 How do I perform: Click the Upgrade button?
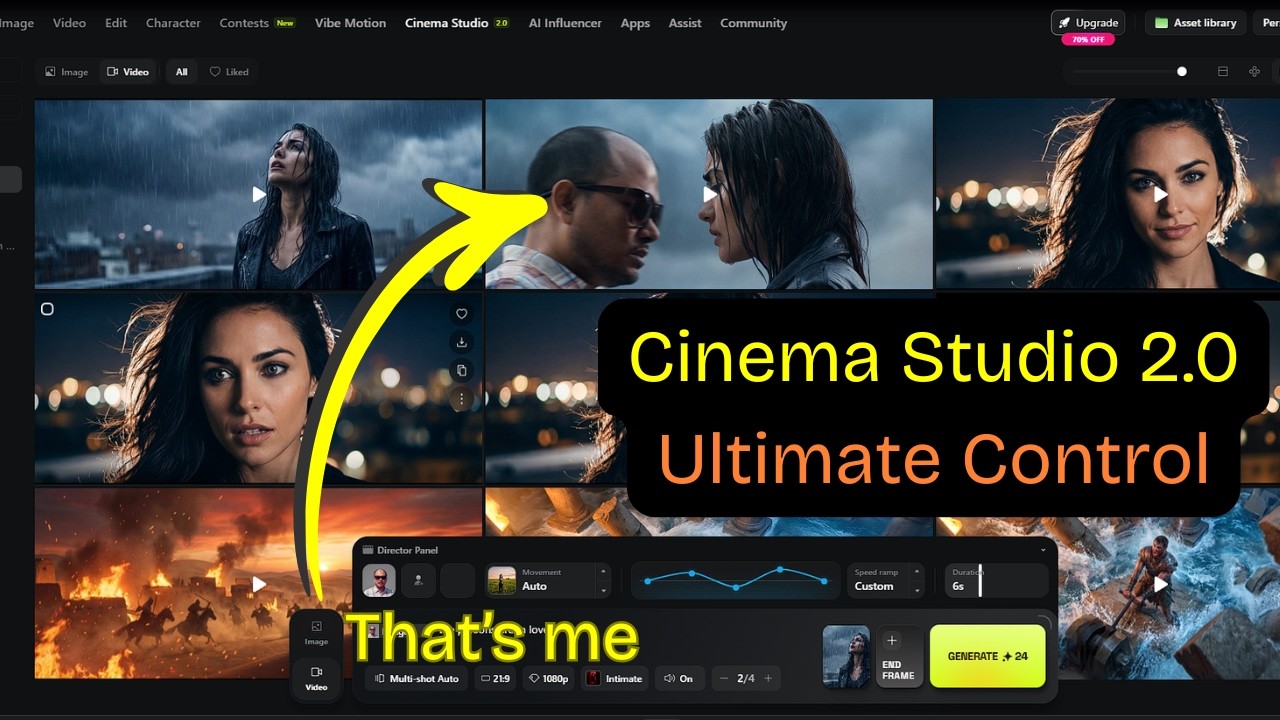tap(1088, 22)
